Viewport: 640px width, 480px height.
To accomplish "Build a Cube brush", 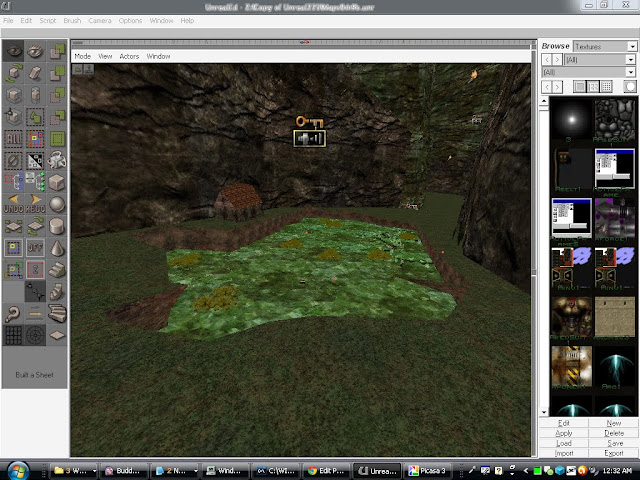I will [57, 182].
